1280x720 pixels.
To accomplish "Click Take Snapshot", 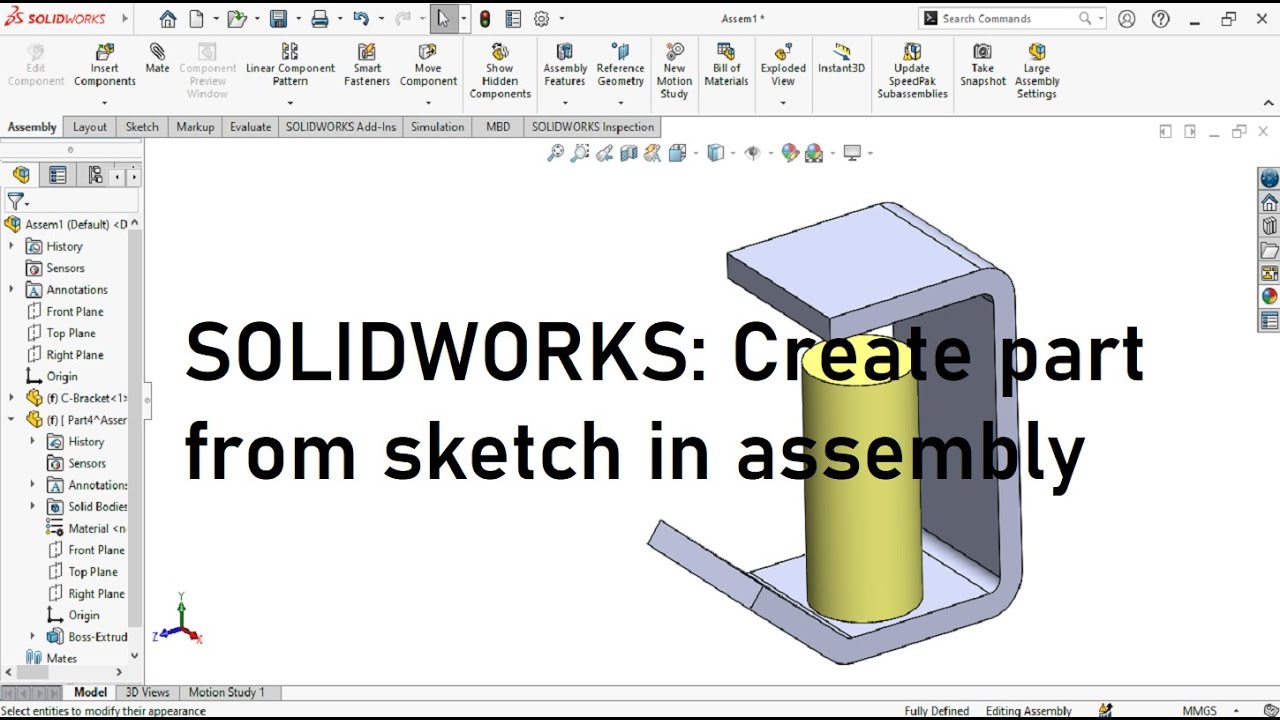I will point(983,65).
